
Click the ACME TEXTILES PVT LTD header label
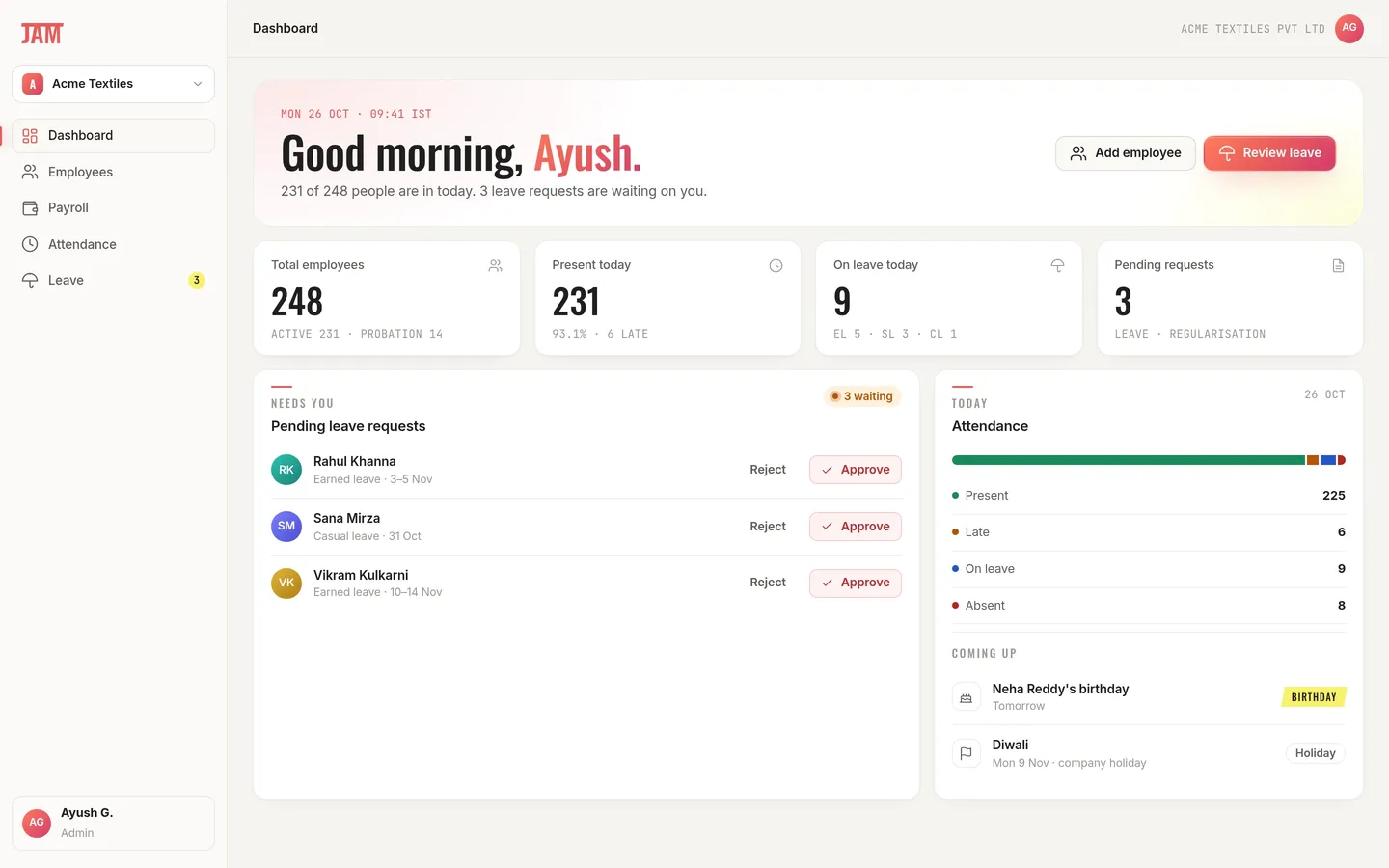pos(1252,29)
